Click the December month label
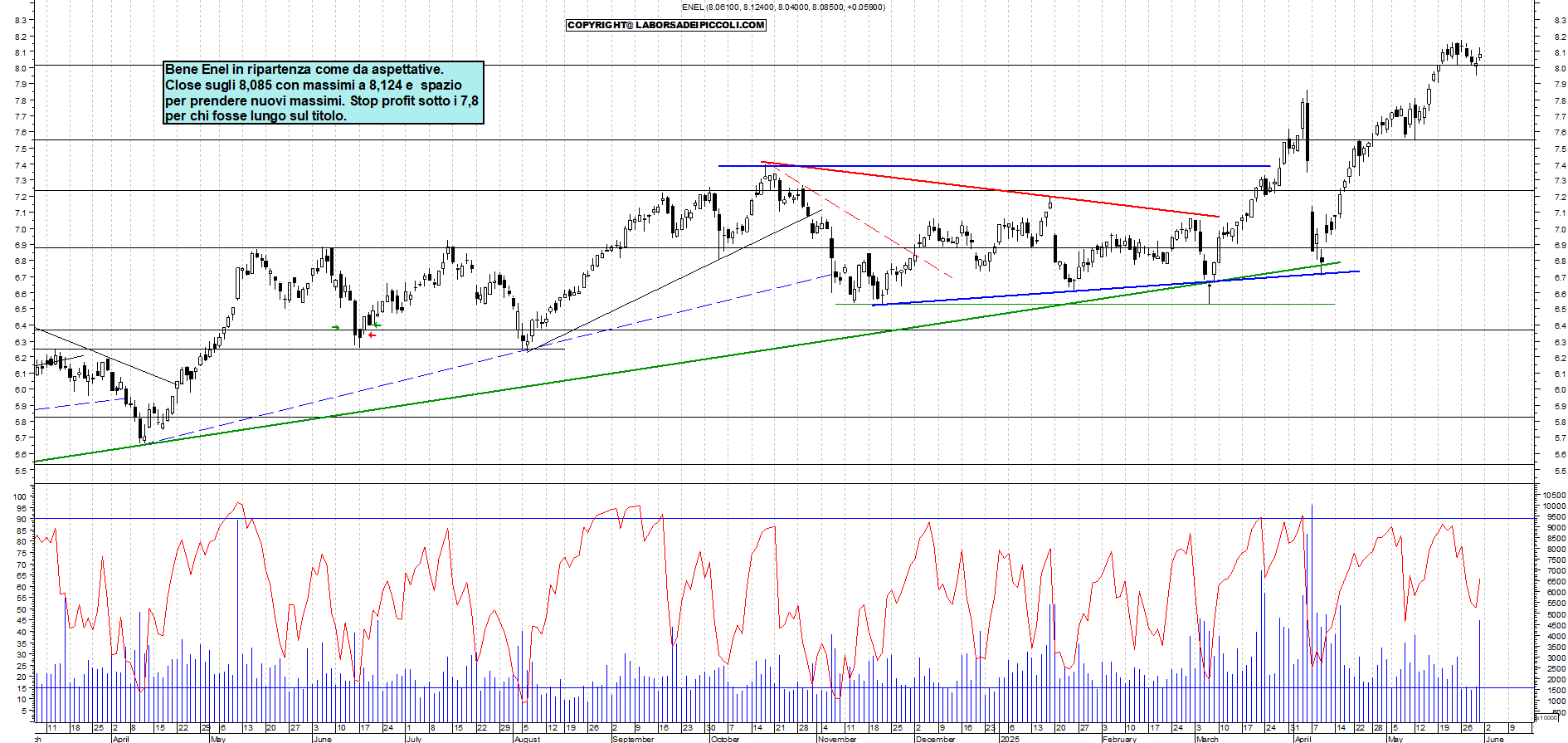This screenshot has height=743, width=1568. coord(935,739)
